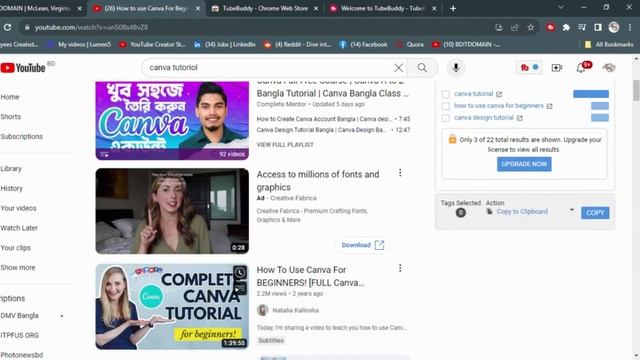Open the YouTube account avatar
Screen dimensions: 640x360
609,68
